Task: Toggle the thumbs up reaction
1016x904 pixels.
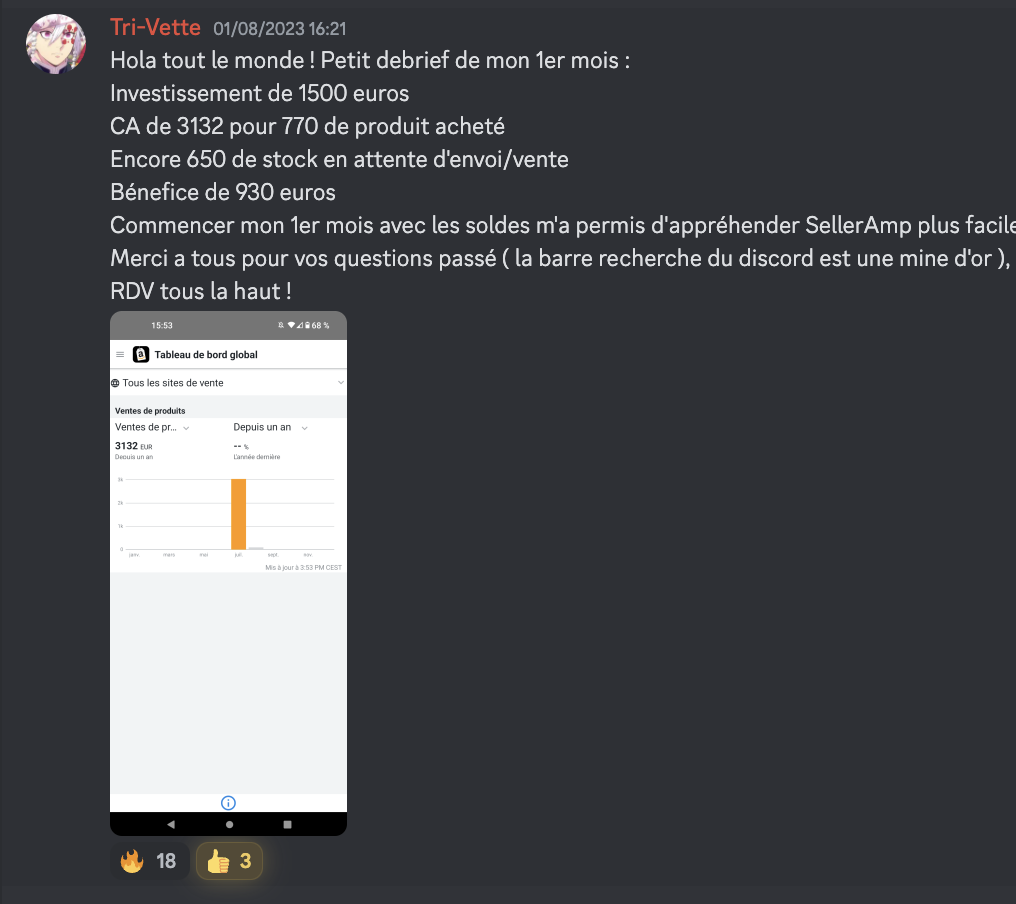Action: click(229, 861)
